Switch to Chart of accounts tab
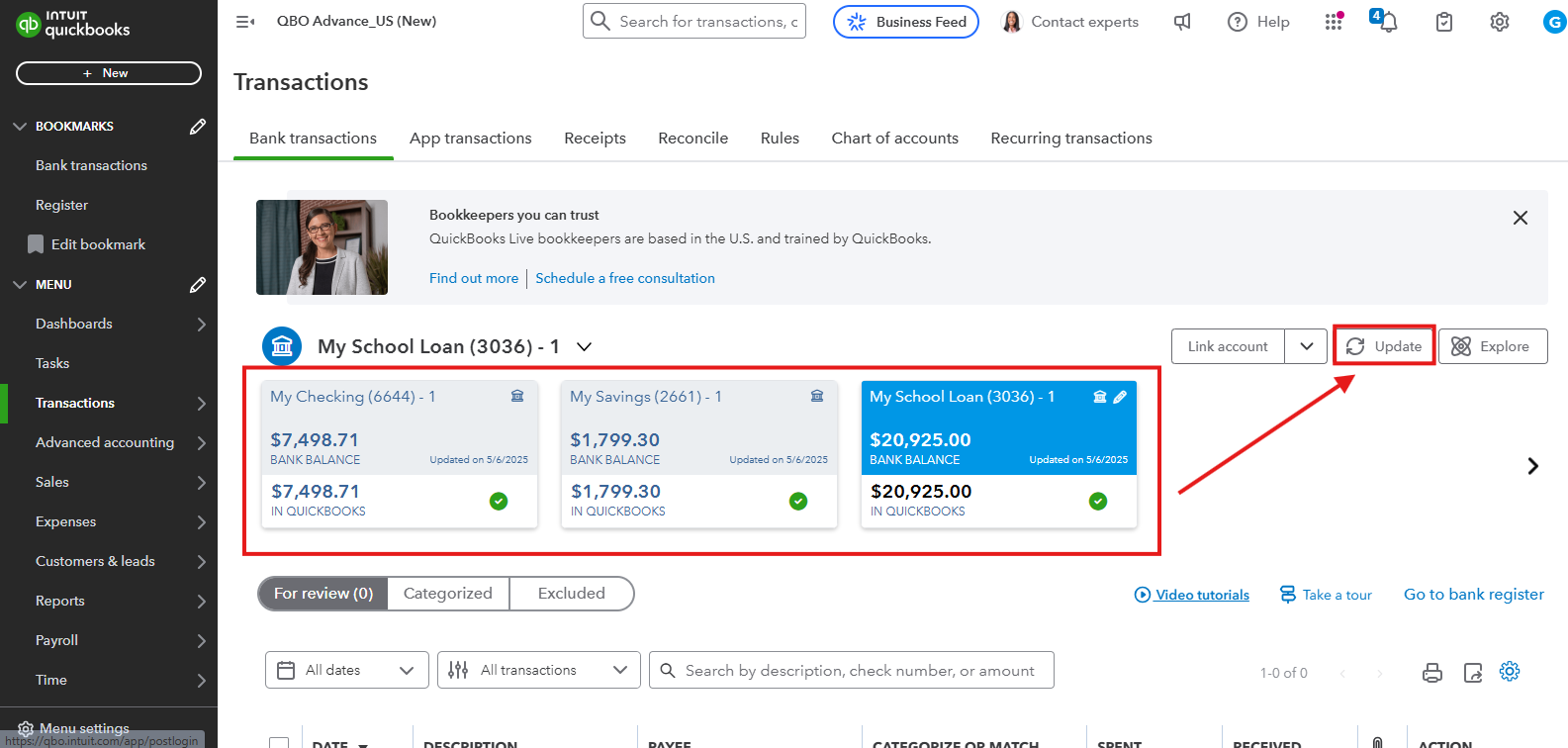This screenshot has height=748, width=1568. pyautogui.click(x=895, y=139)
